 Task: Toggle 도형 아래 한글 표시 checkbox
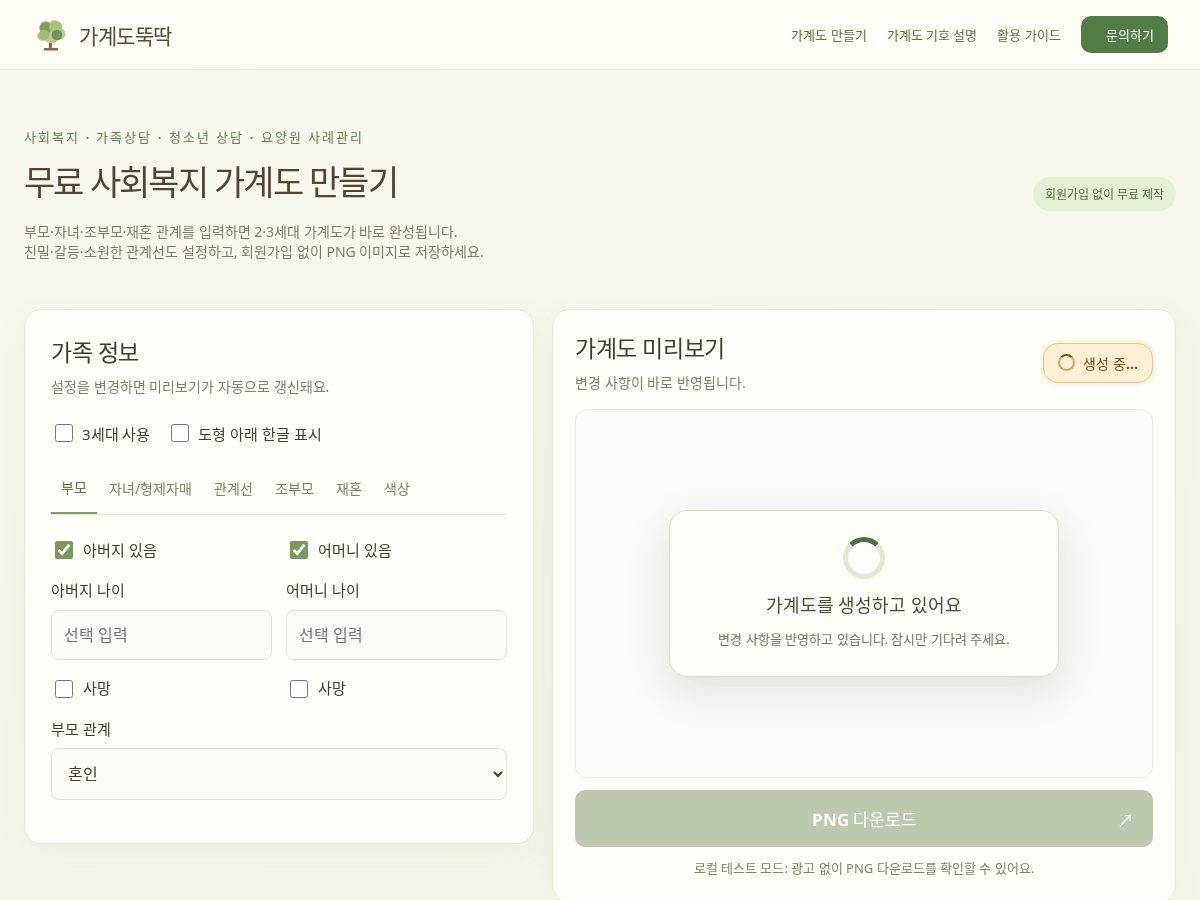(180, 433)
